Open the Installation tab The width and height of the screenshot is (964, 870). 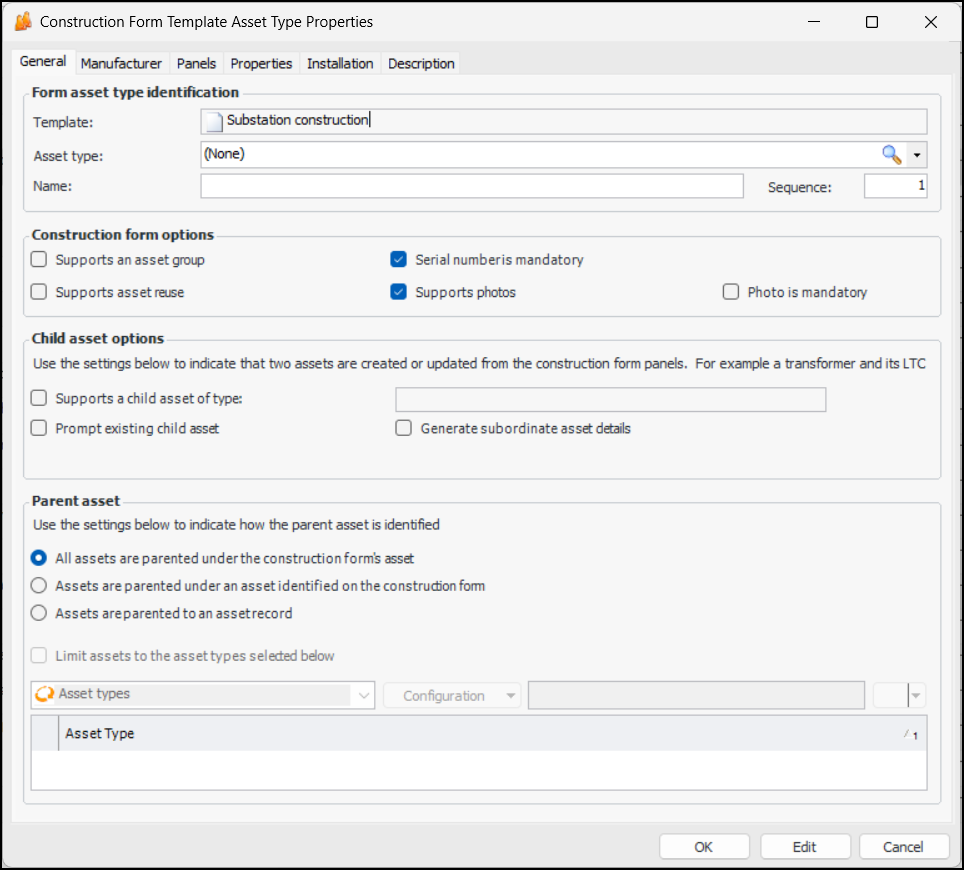pyautogui.click(x=340, y=63)
